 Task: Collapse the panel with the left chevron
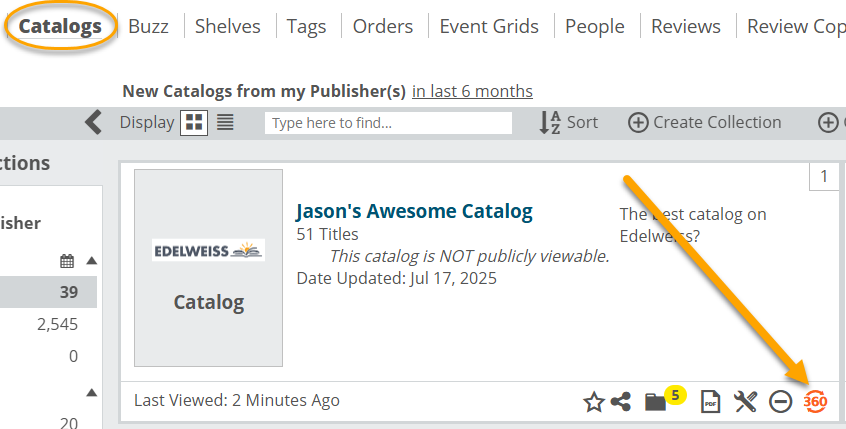(x=93, y=122)
